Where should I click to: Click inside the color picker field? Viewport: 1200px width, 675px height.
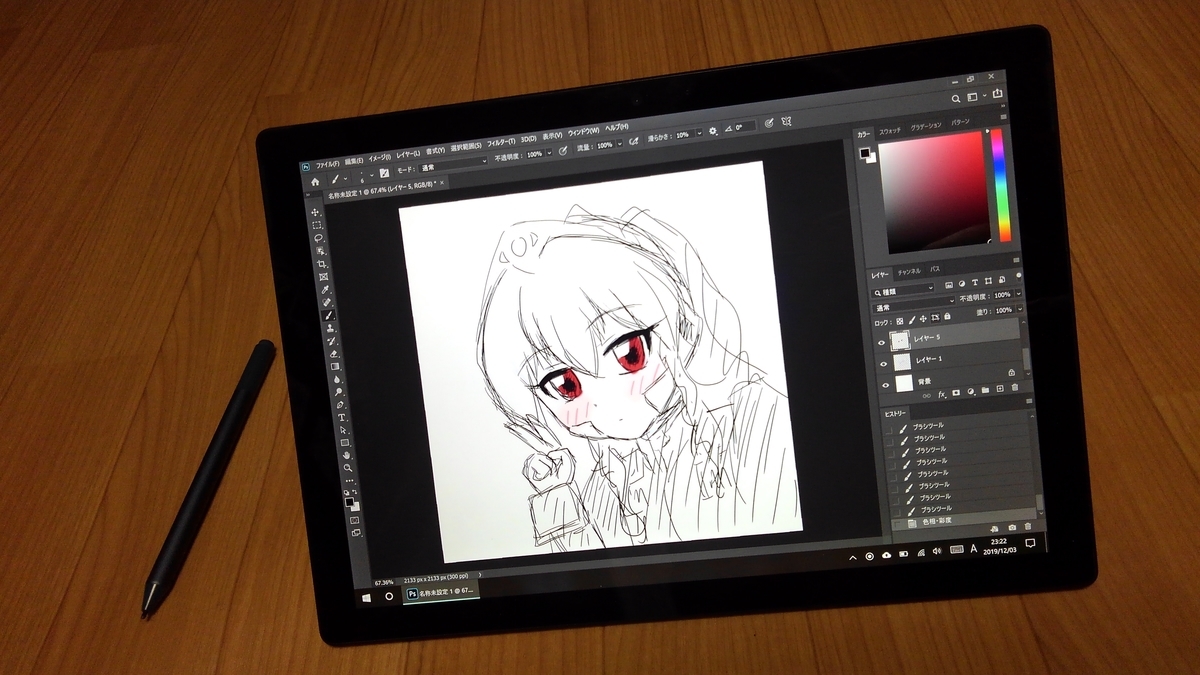937,192
